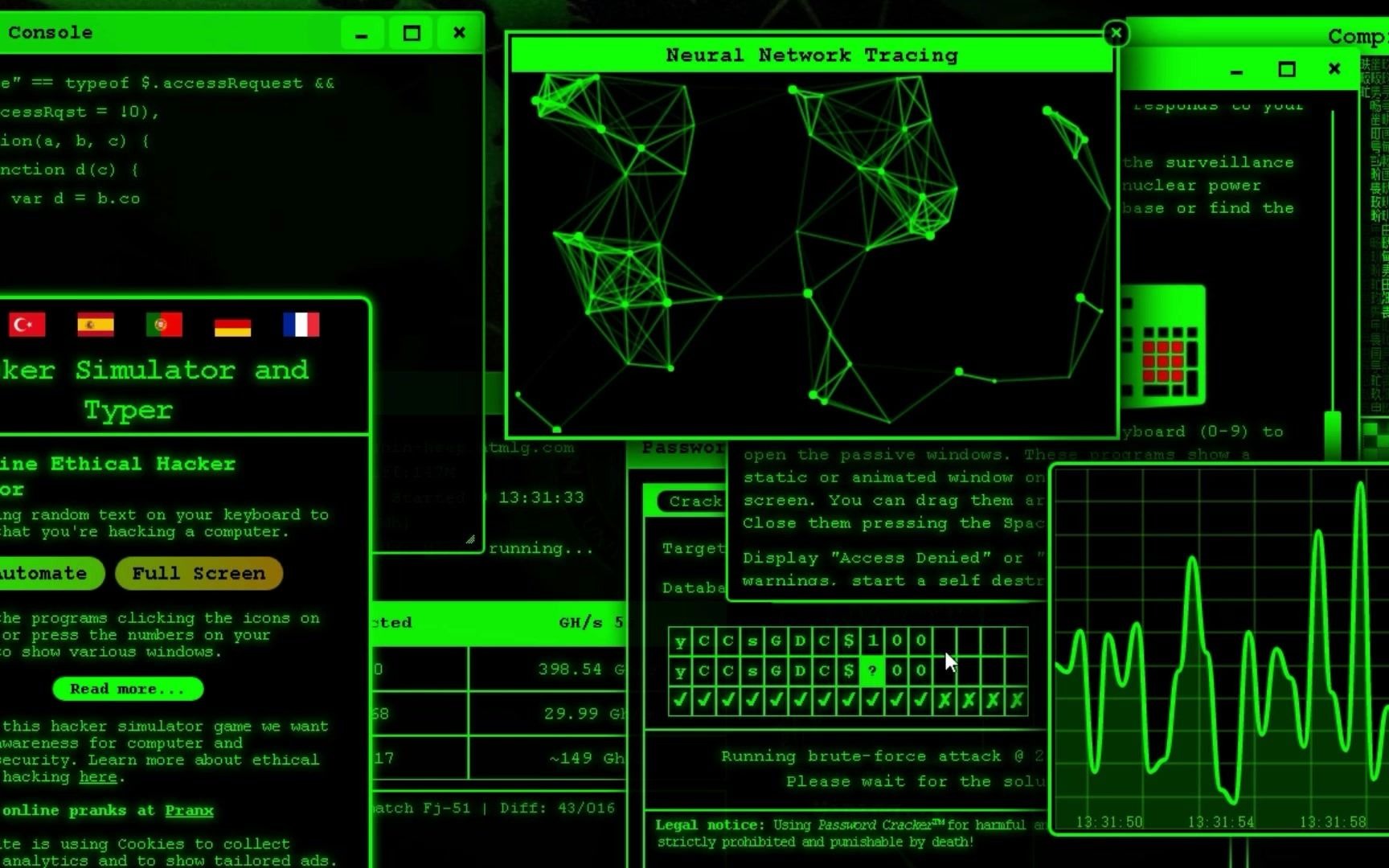This screenshot has width=1389, height=868.
Task: Activate the Full Screen button
Action: pyautogui.click(x=199, y=573)
